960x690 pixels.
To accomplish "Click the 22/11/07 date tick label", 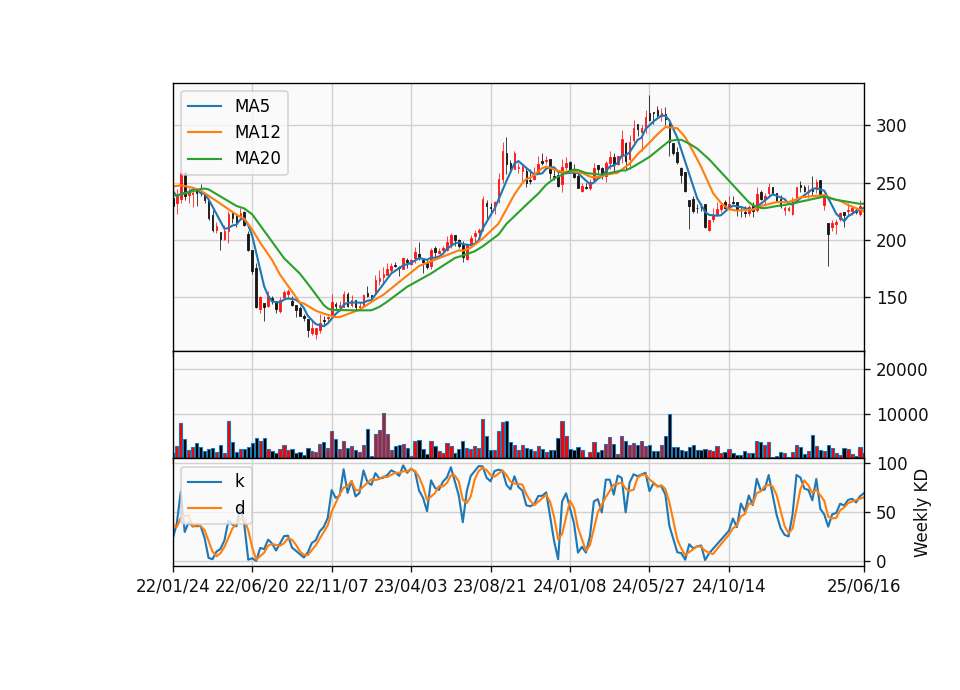I will [332, 586].
